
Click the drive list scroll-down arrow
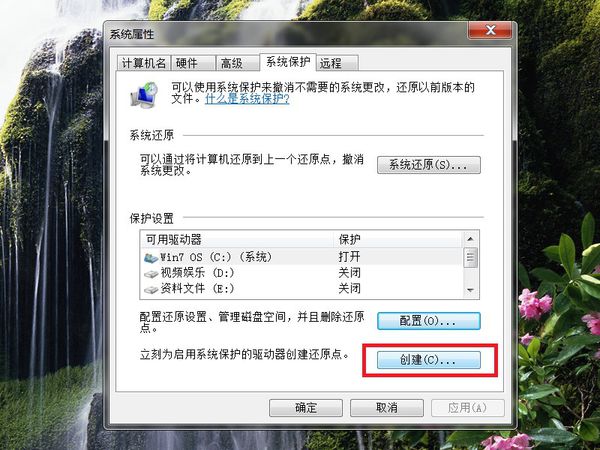(x=470, y=290)
